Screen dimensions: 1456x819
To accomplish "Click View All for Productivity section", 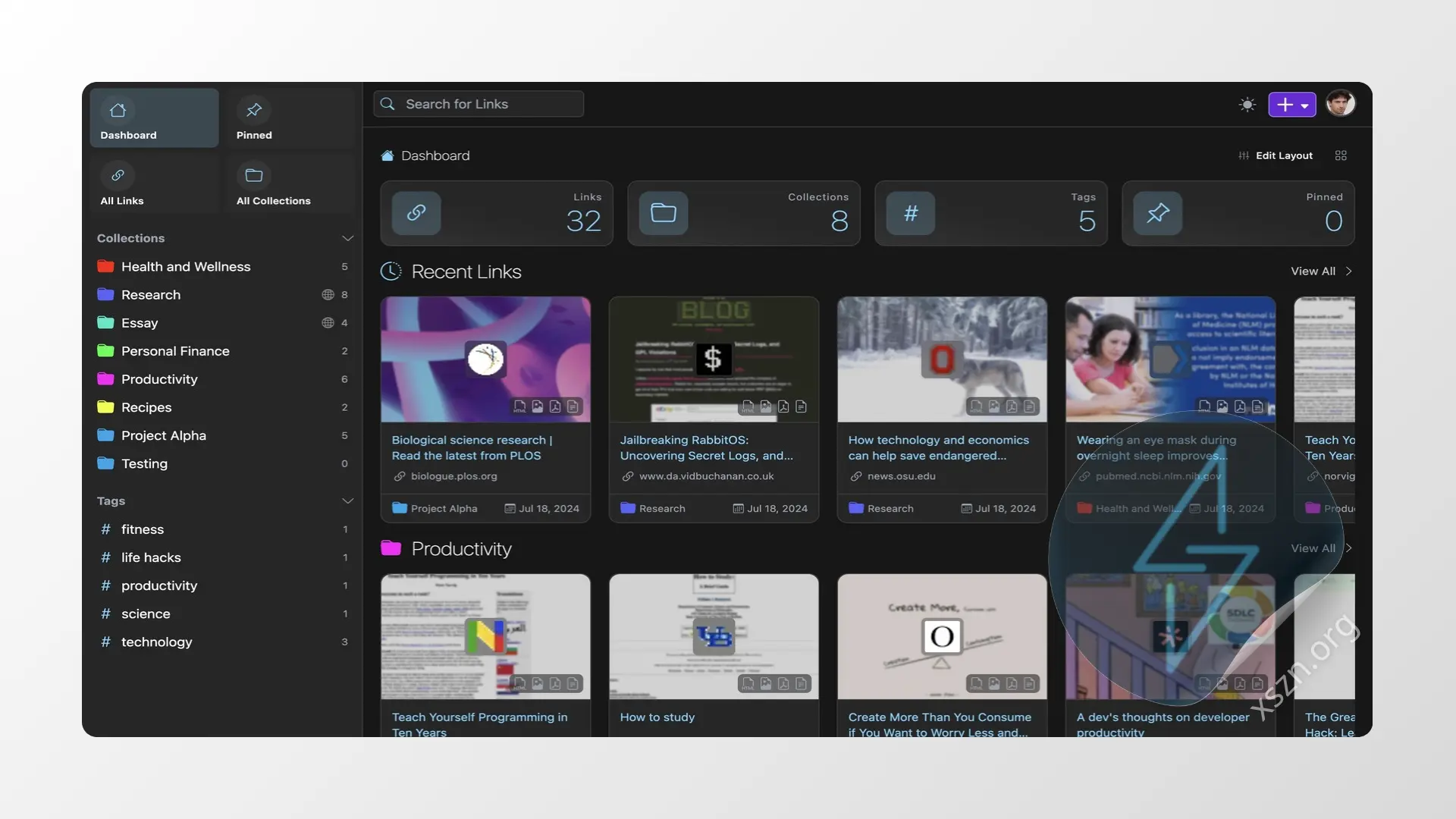I will (1321, 548).
